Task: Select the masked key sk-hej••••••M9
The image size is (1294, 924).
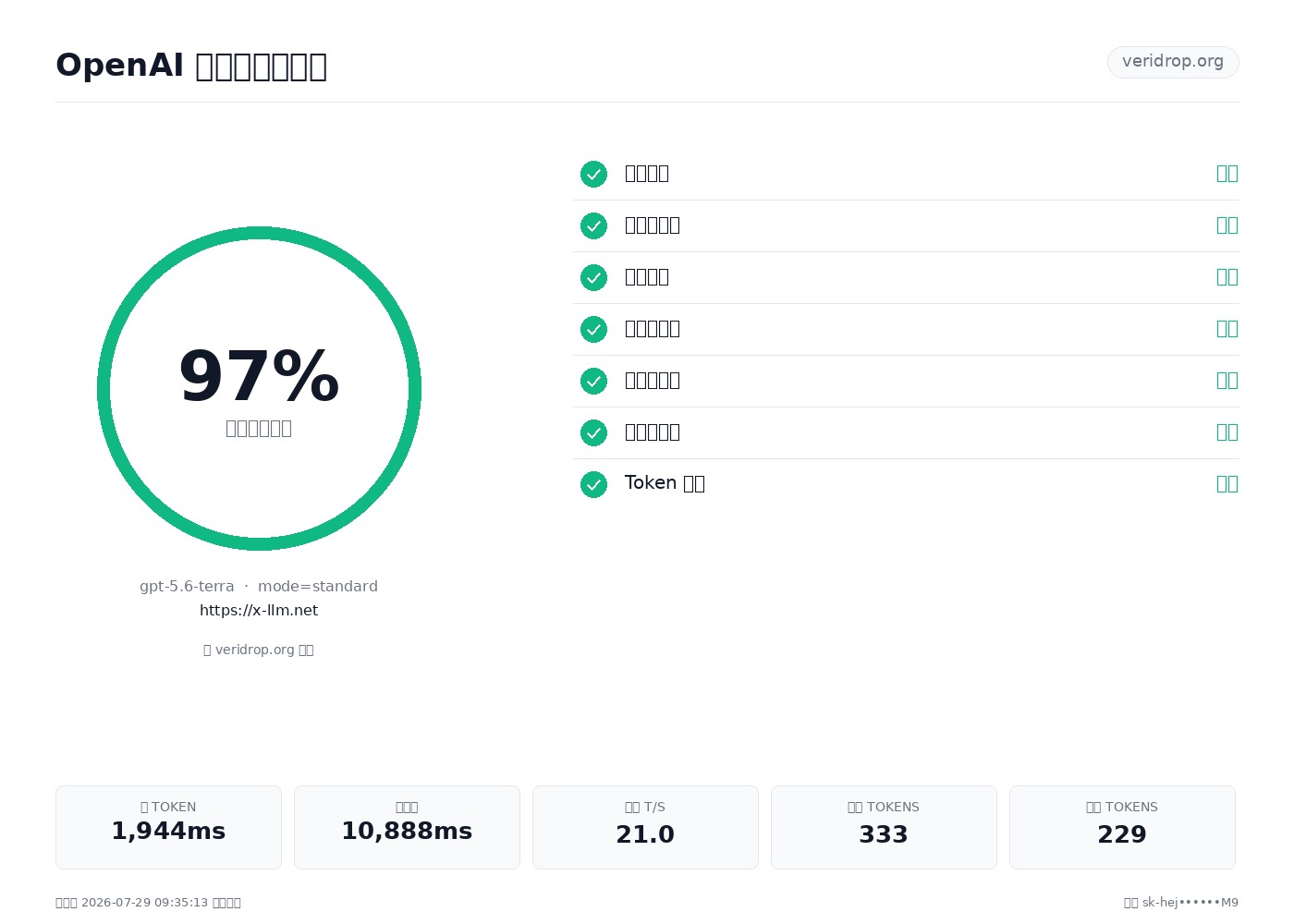Action: pos(1190,903)
